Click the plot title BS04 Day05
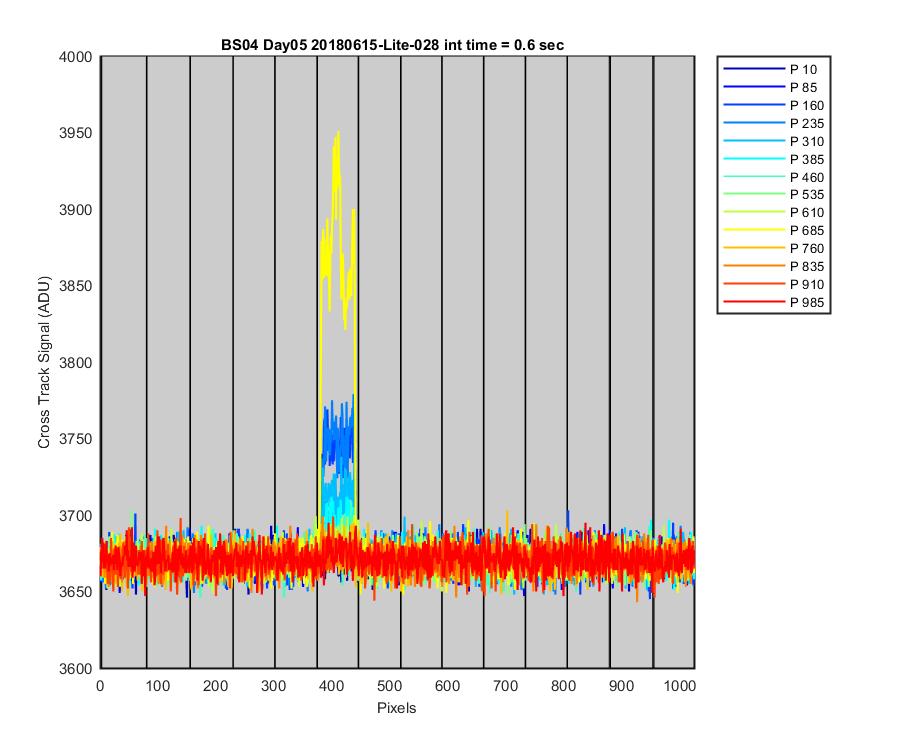The image size is (900, 750). click(392, 45)
